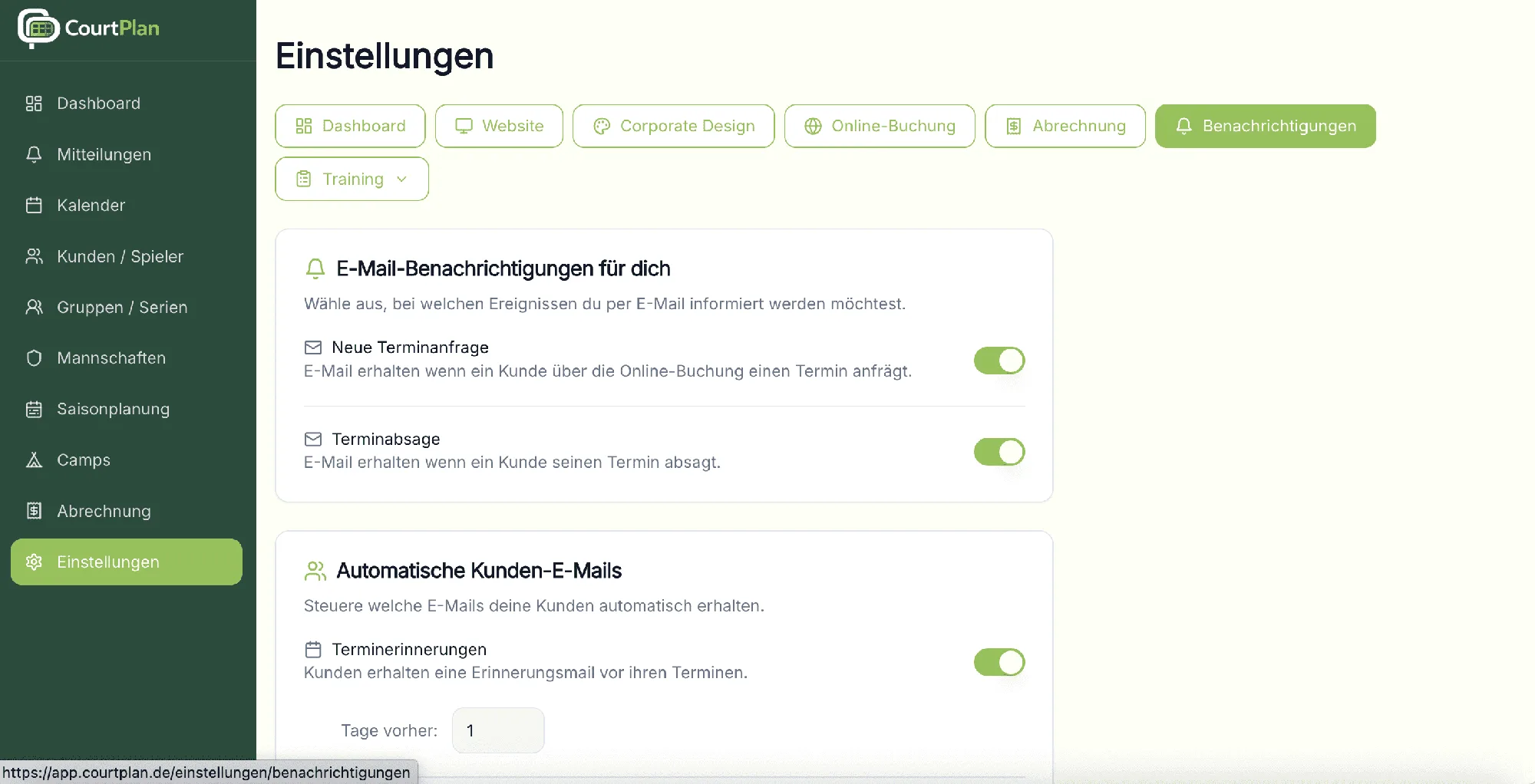Click the Tage vorher input field
The width and height of the screenshot is (1535, 784).
[498, 730]
